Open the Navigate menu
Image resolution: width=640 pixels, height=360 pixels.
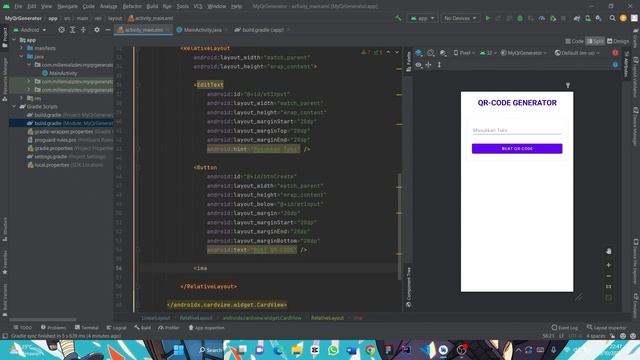[67, 7]
